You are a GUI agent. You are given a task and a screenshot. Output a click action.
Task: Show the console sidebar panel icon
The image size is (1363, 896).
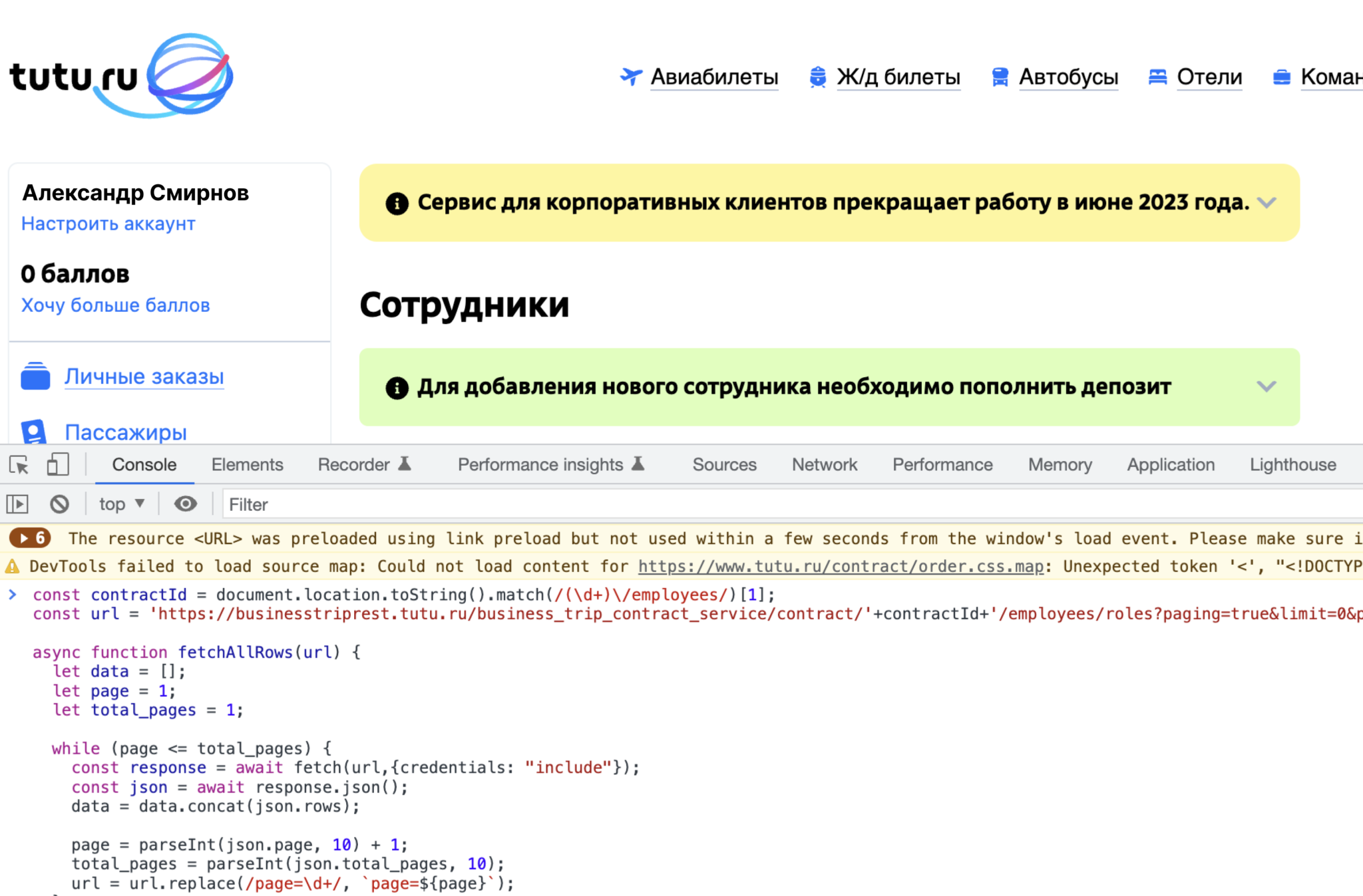pos(17,504)
